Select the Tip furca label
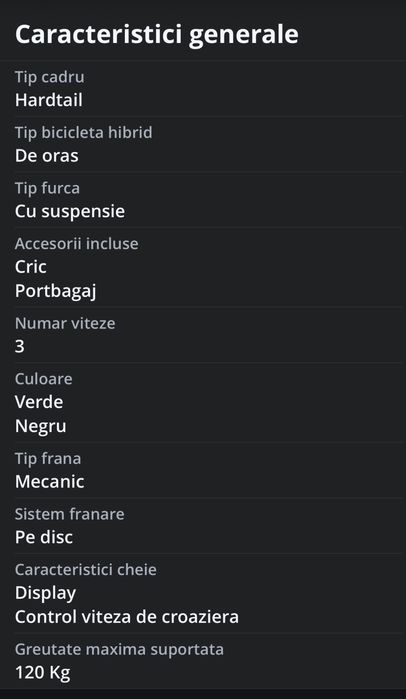Viewport: 406px width, 699px height. click(47, 188)
